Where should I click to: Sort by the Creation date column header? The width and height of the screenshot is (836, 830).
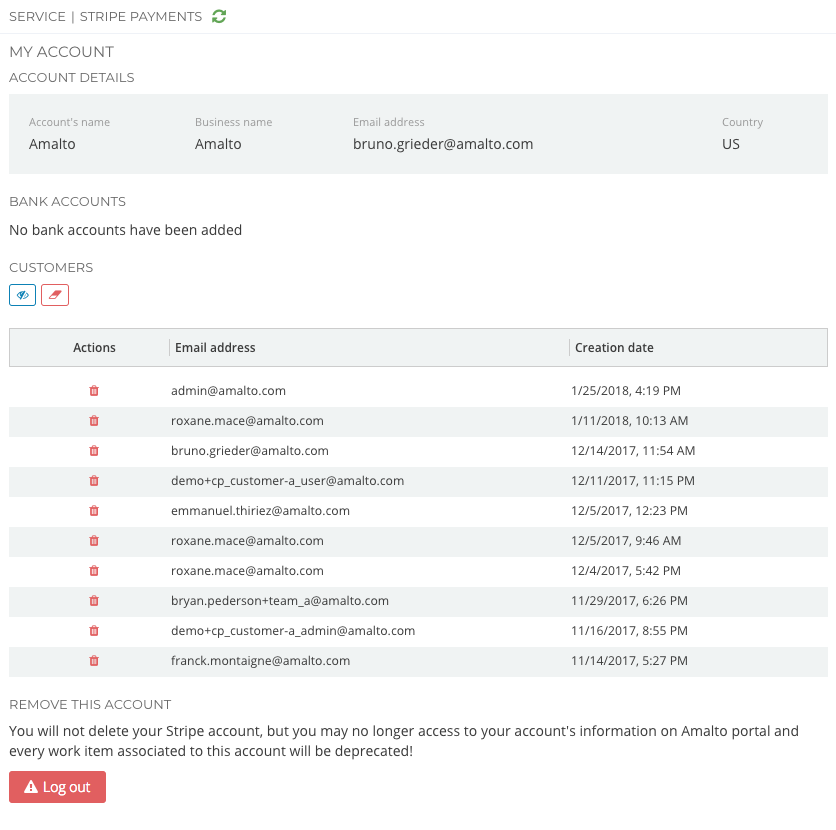[614, 348]
